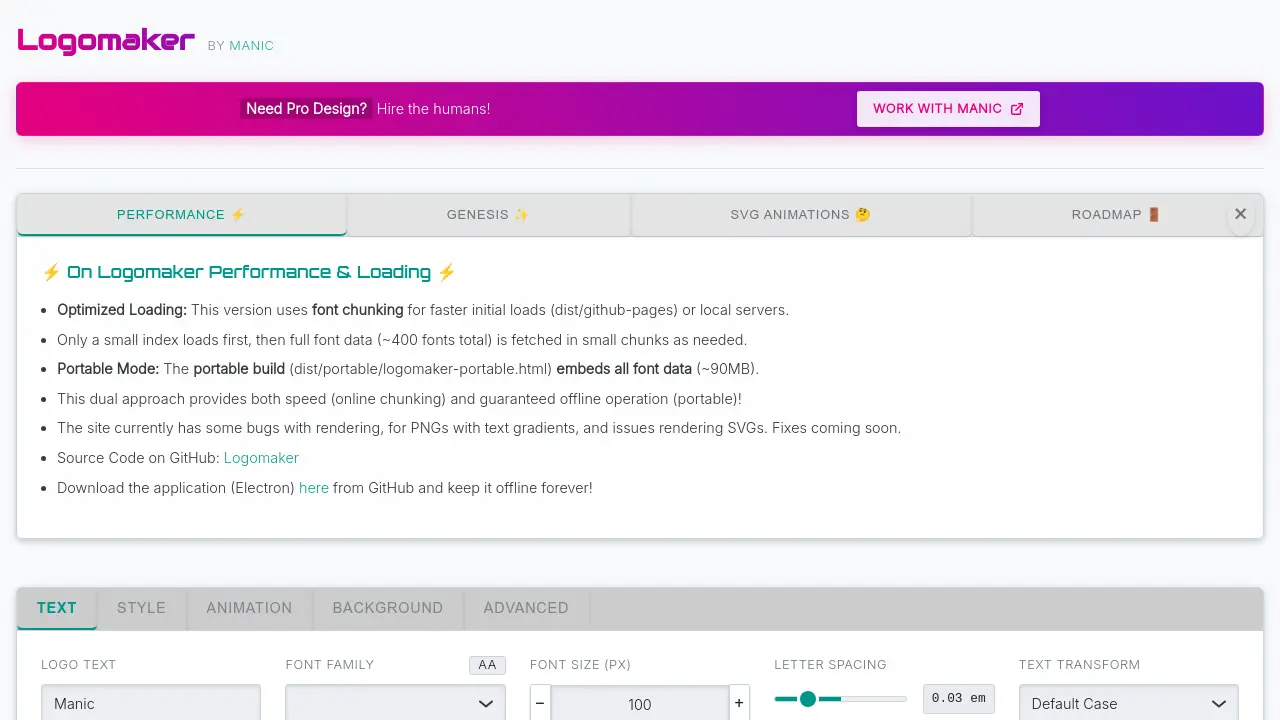The image size is (1280, 720).
Task: Open the BACKGROUND settings tab
Action: point(387,608)
